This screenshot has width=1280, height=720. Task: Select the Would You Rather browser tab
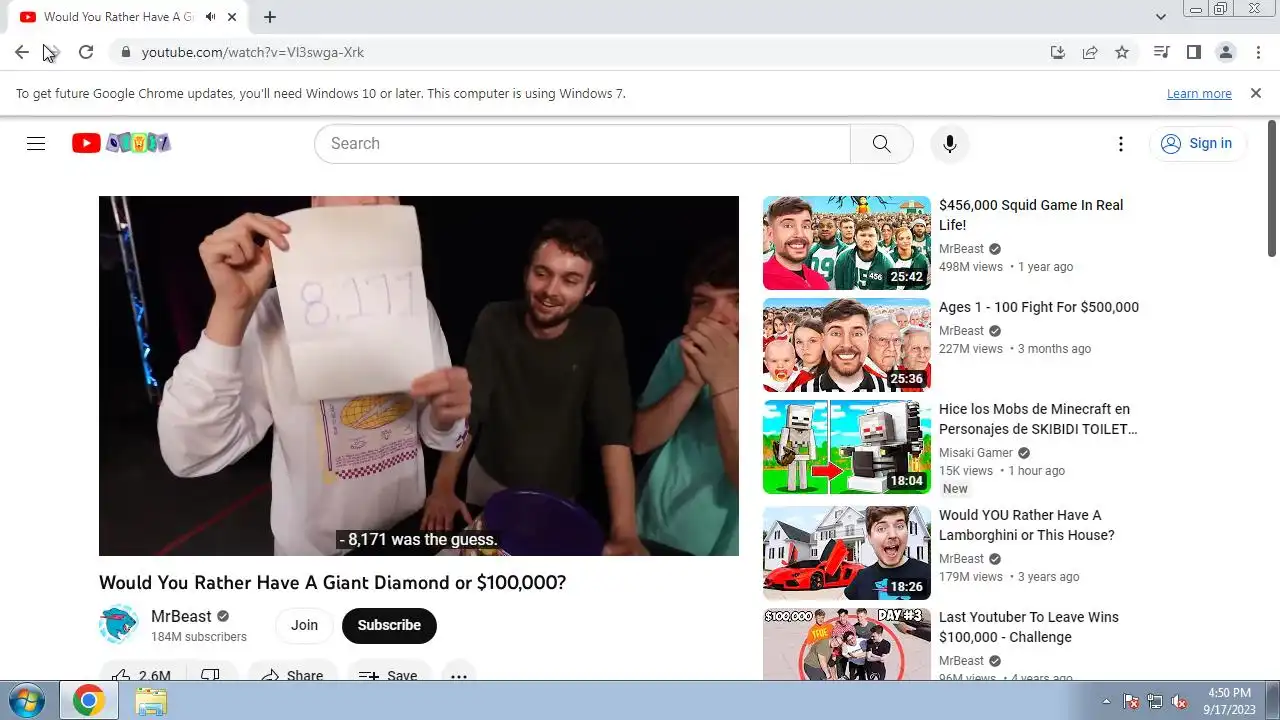118,17
